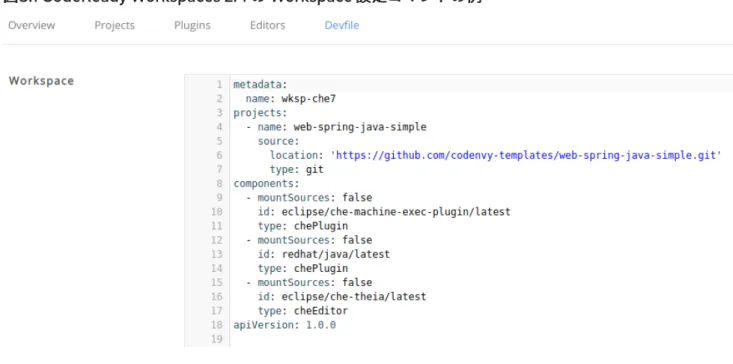Viewport: 733px width, 364px height.
Task: Click line number 18 in the gutter
Action: pos(217,325)
